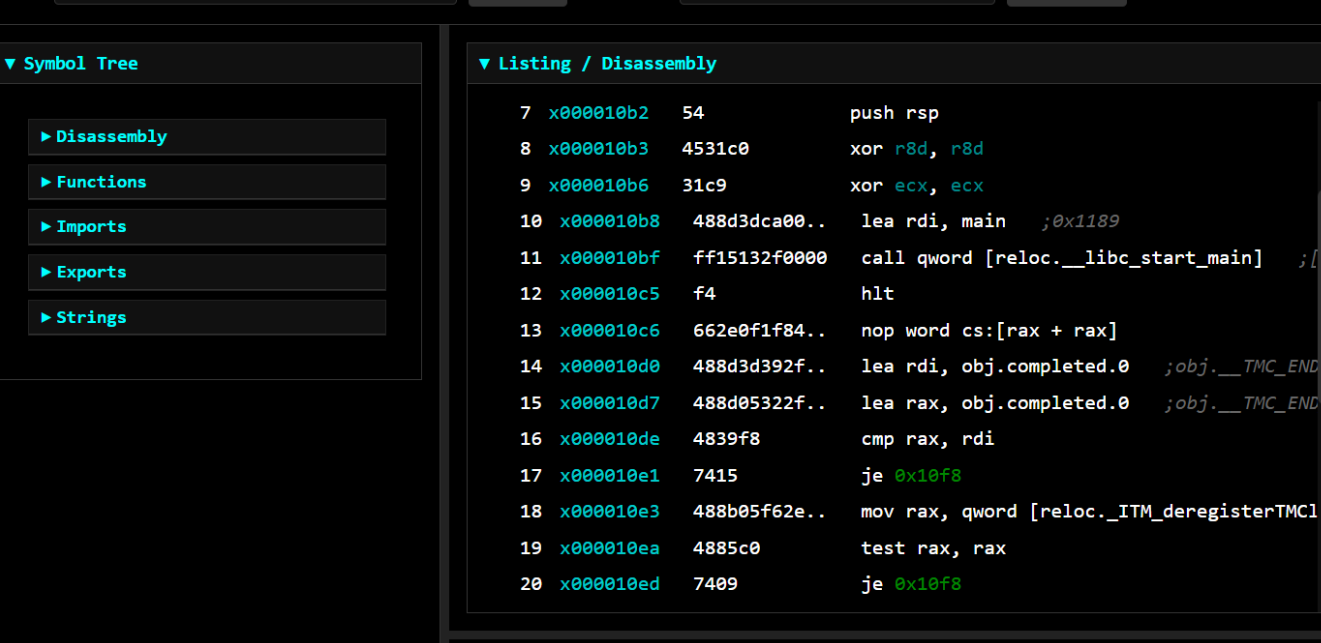Viewport: 1321px width, 643px height.
Task: Select address x000010ea on line 19
Action: [610, 548]
